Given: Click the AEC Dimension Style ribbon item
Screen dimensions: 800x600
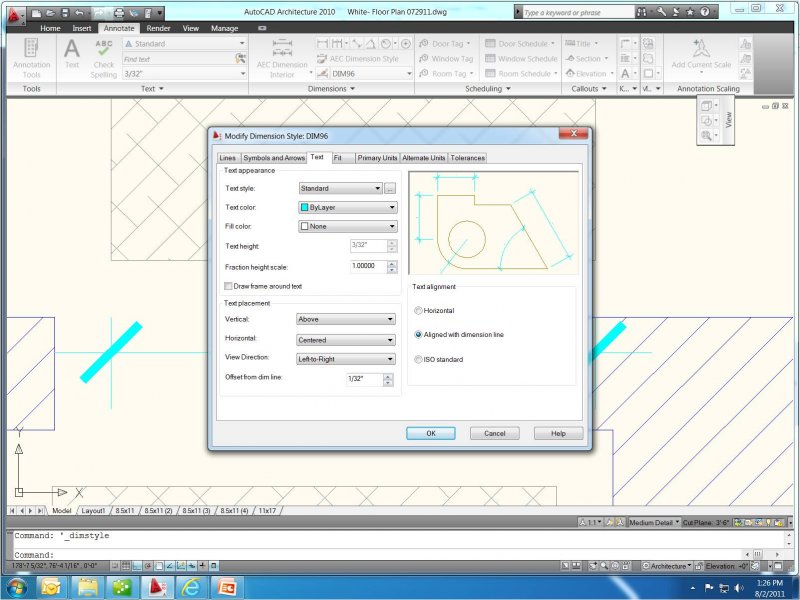Looking at the screenshot, I should coord(358,59).
